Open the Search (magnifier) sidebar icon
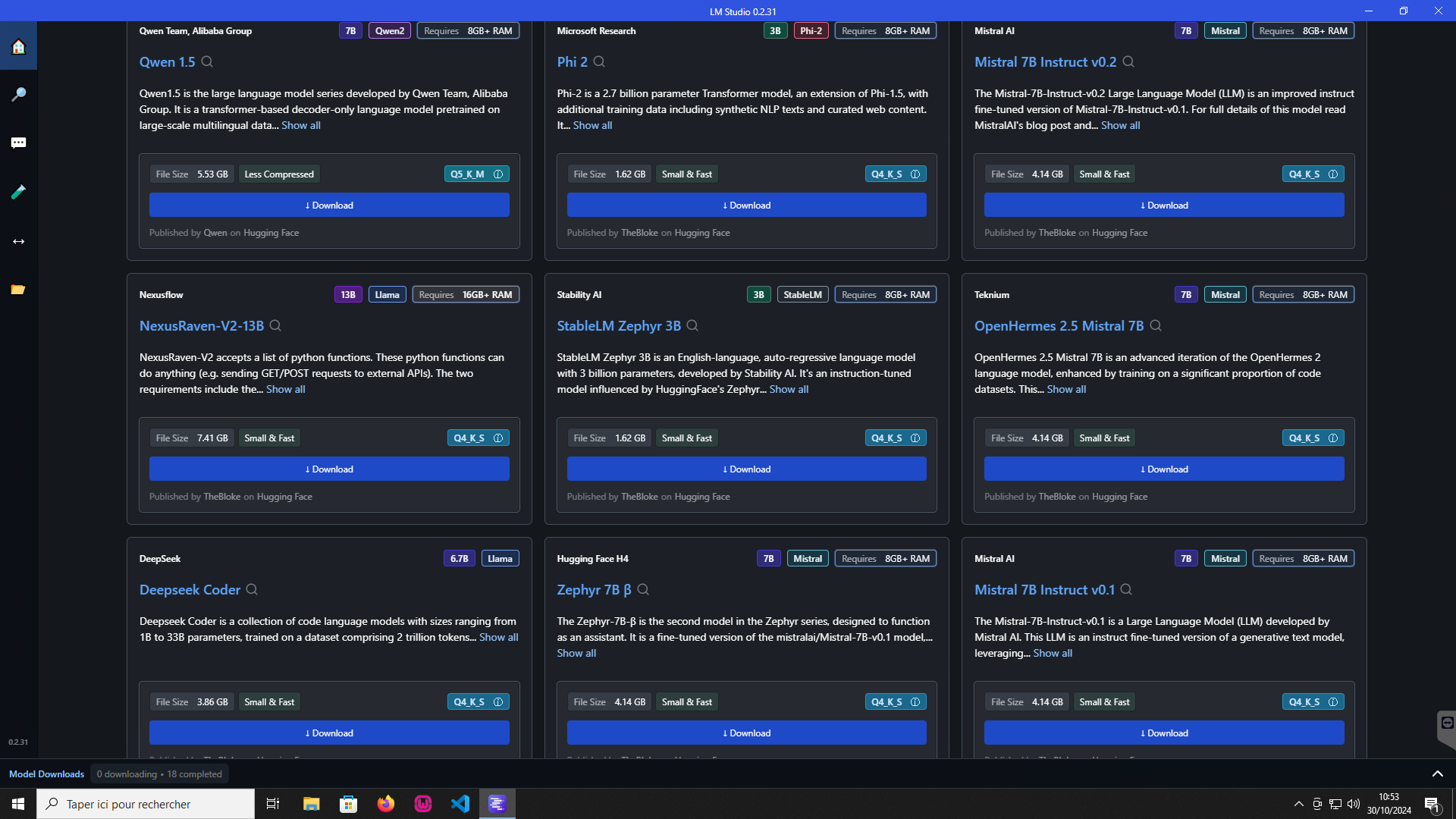Screen dimensions: 1456x819 [18, 95]
